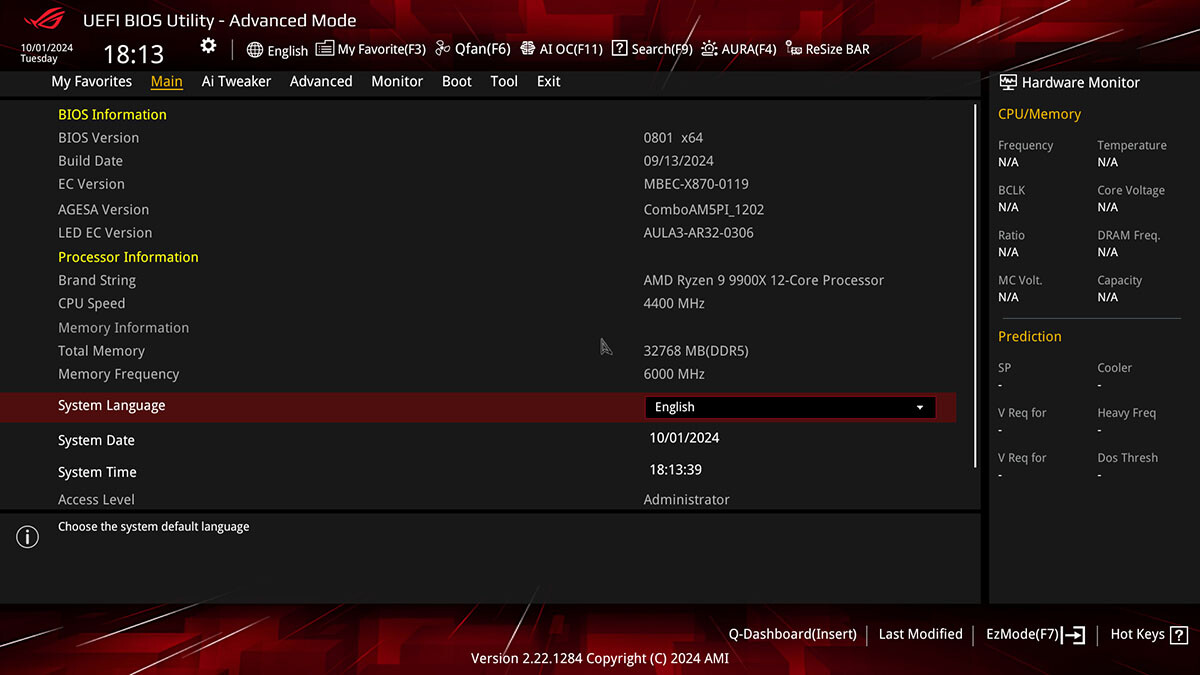Go to the Monitor tab

(397, 81)
